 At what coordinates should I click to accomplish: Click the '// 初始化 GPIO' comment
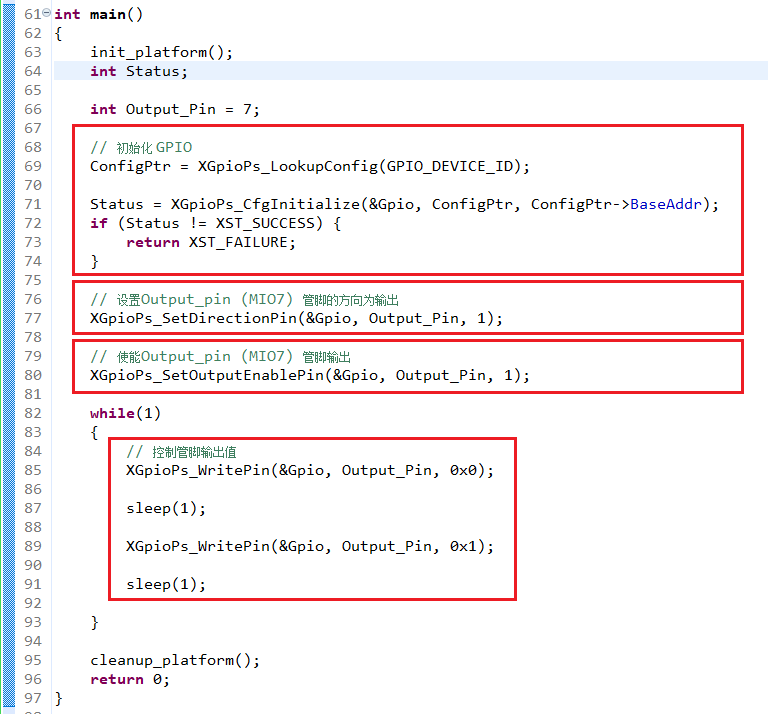coord(141,147)
